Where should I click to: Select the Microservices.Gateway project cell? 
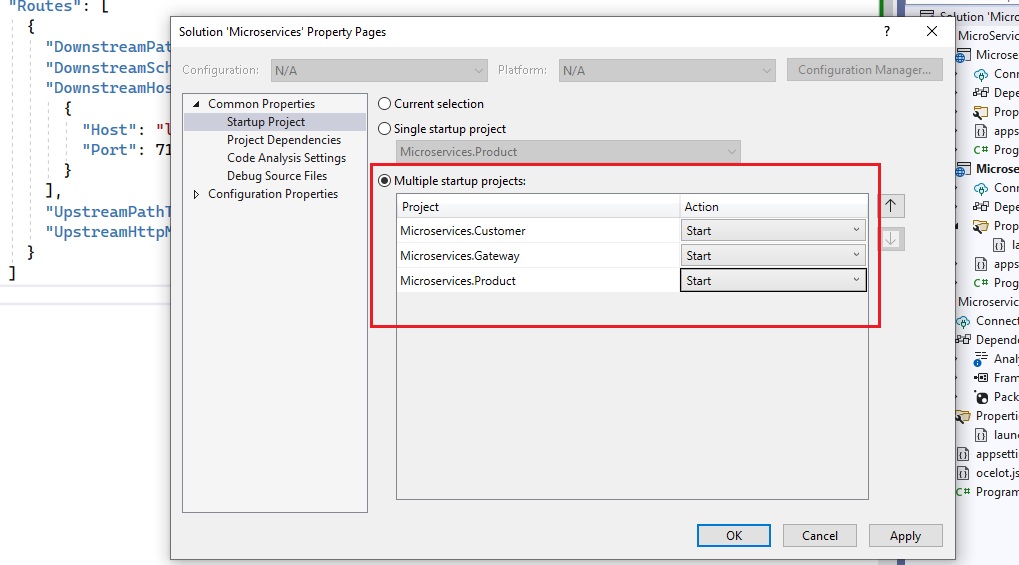[x=538, y=256]
